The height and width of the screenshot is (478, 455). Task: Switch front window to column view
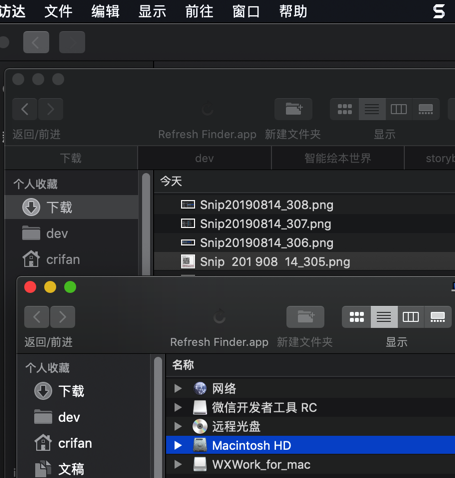tap(411, 317)
